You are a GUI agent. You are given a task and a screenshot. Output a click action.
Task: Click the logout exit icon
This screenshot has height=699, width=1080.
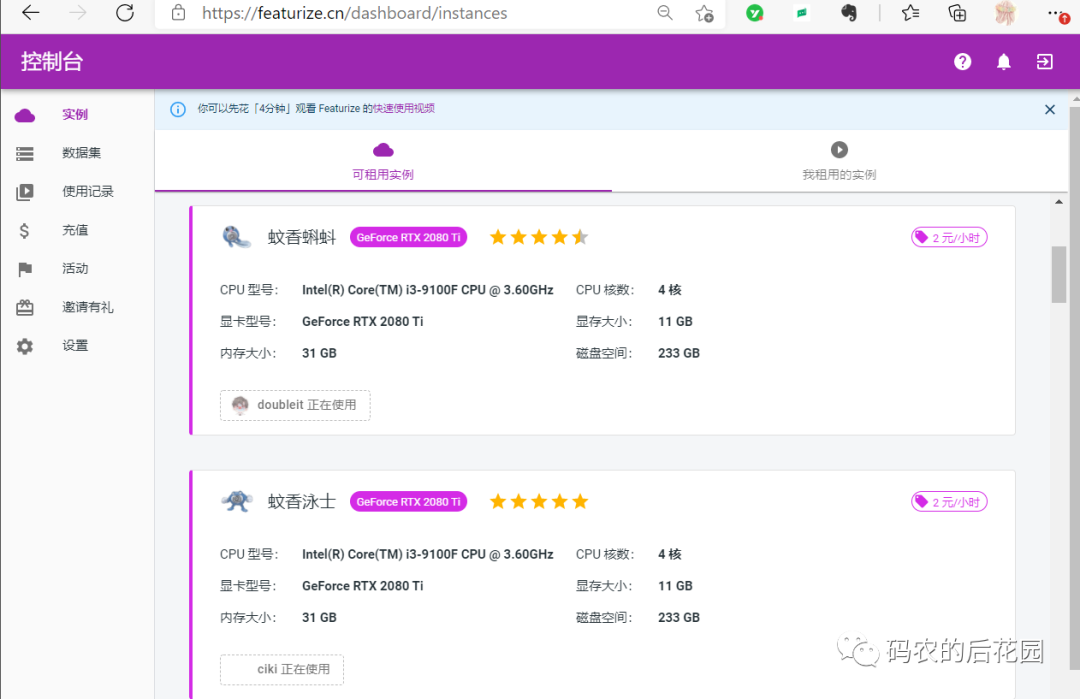click(1045, 62)
